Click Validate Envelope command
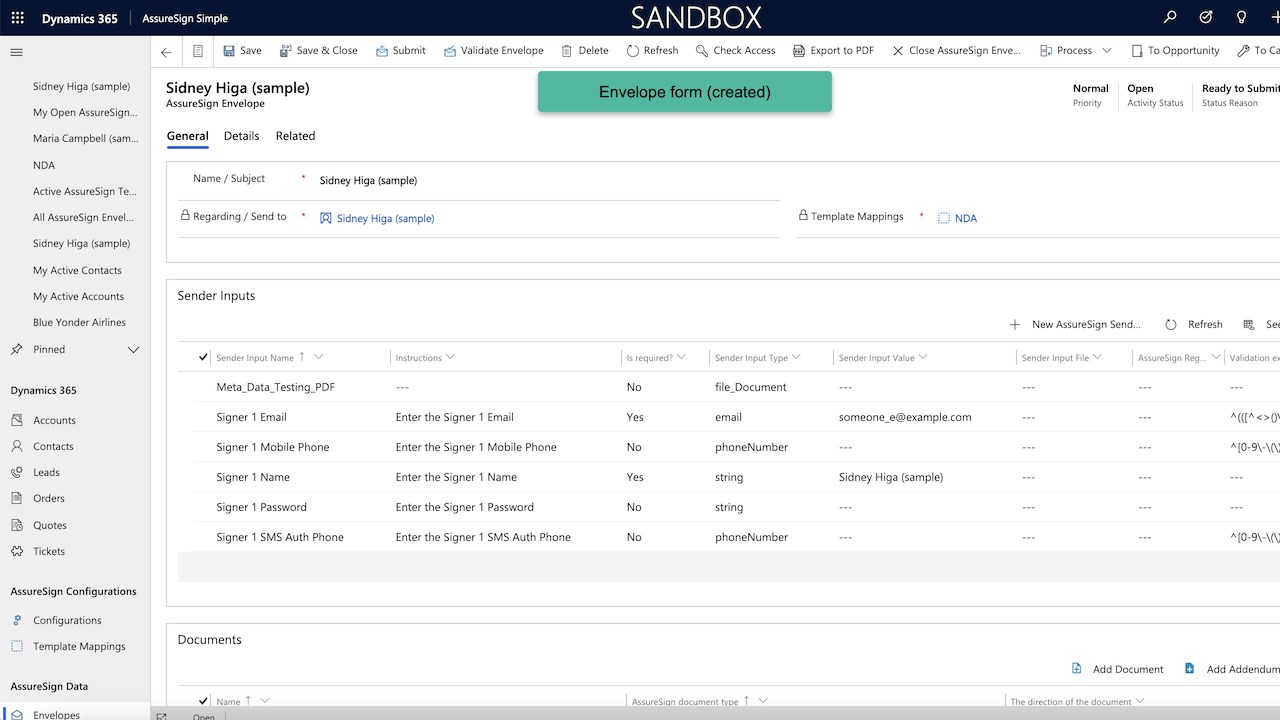 click(494, 51)
